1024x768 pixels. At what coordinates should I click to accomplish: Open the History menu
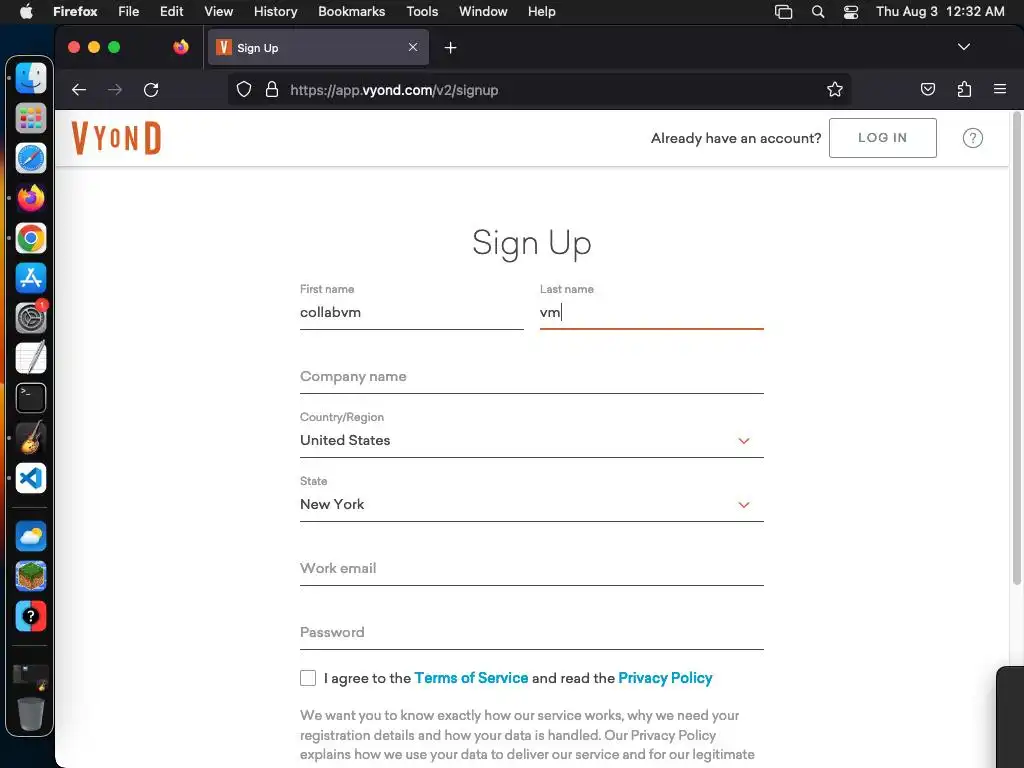(x=275, y=11)
